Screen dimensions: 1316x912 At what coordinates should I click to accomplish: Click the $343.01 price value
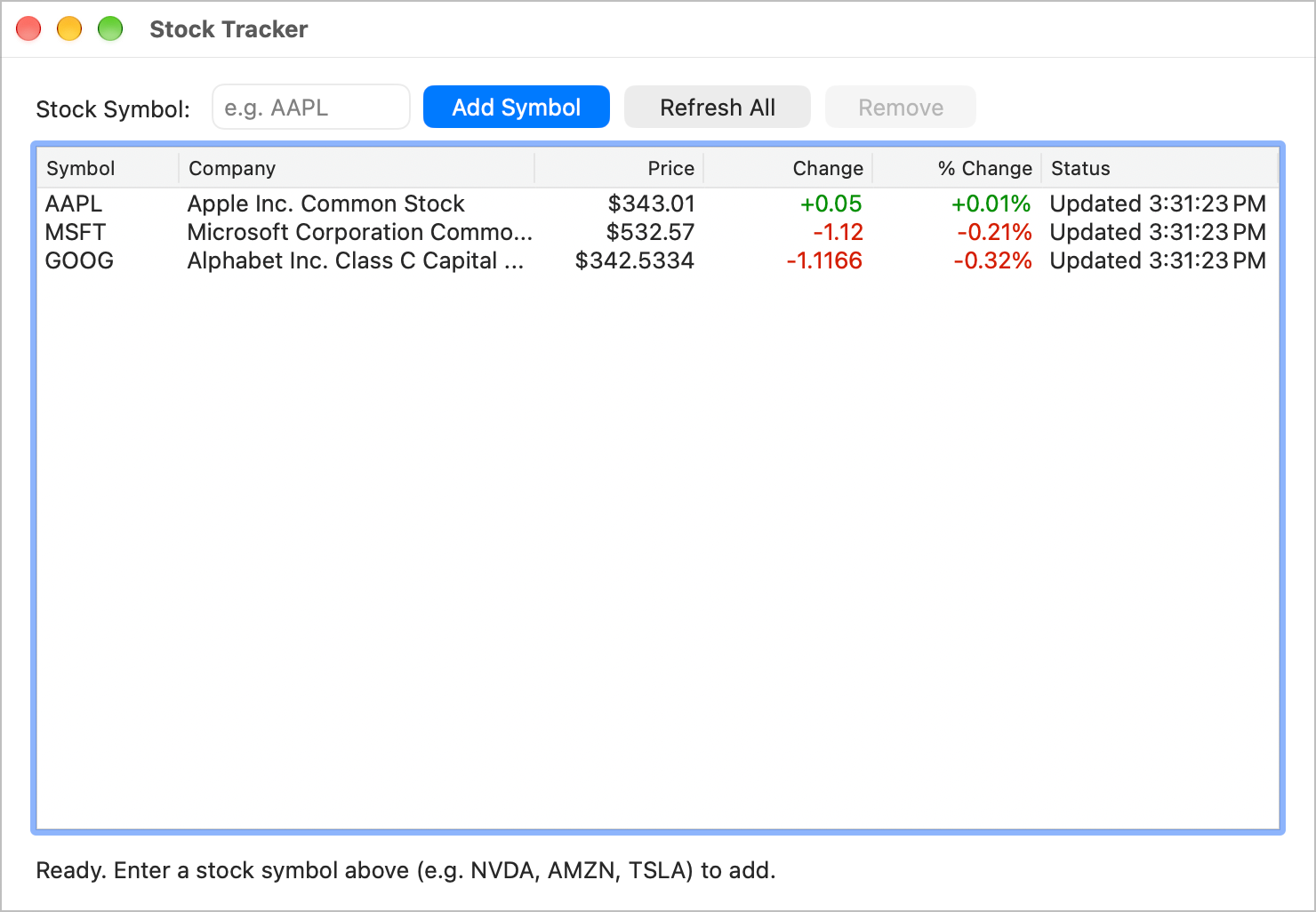[651, 204]
